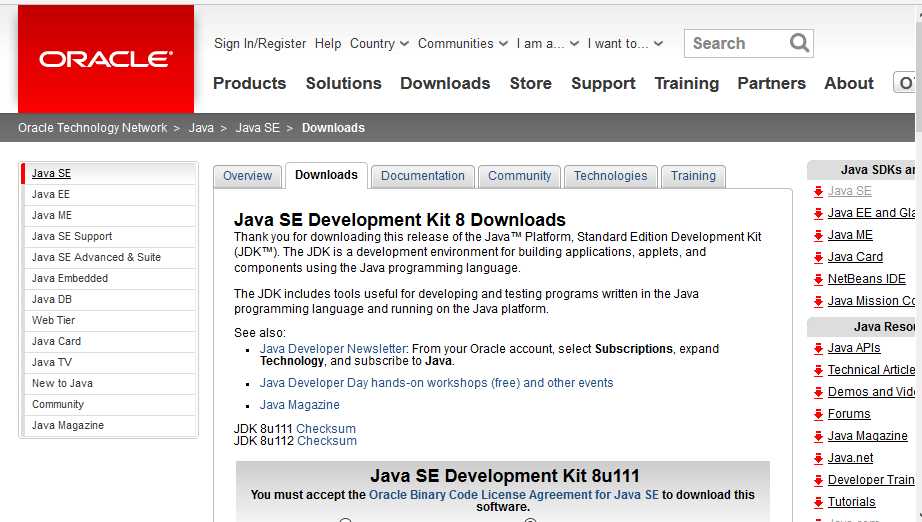Open the Training main menu
Viewport: 922px width, 522px height.
tap(687, 83)
